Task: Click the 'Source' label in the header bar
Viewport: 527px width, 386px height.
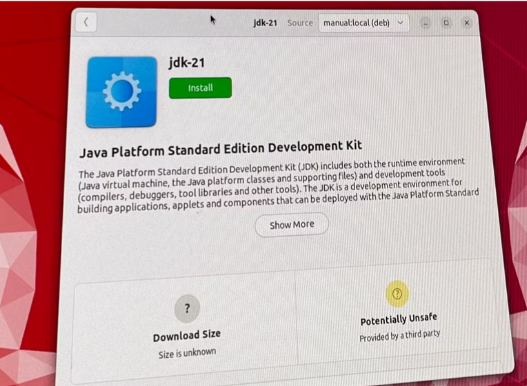Action: pos(300,23)
